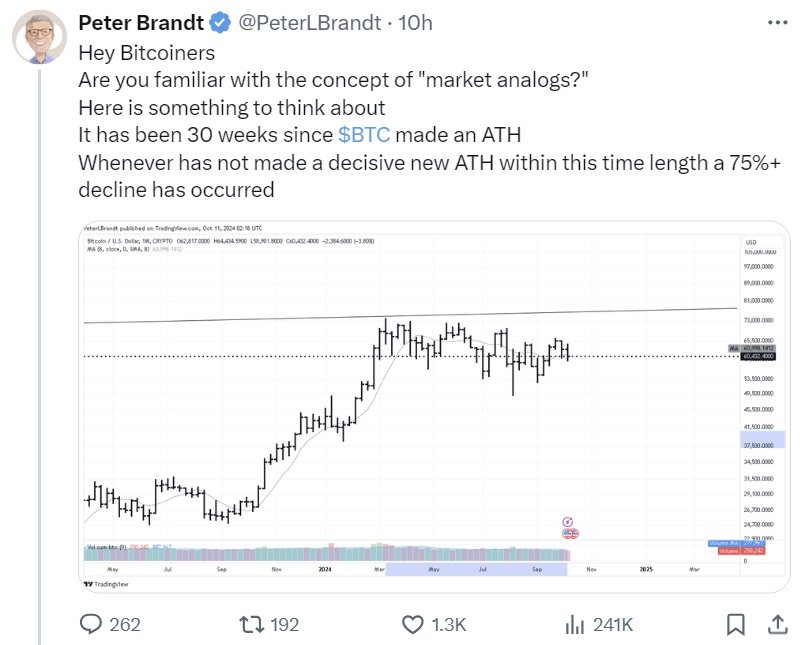Open Peter Brandt's profile picture
The height and width of the screenshot is (645, 801).
point(40,30)
